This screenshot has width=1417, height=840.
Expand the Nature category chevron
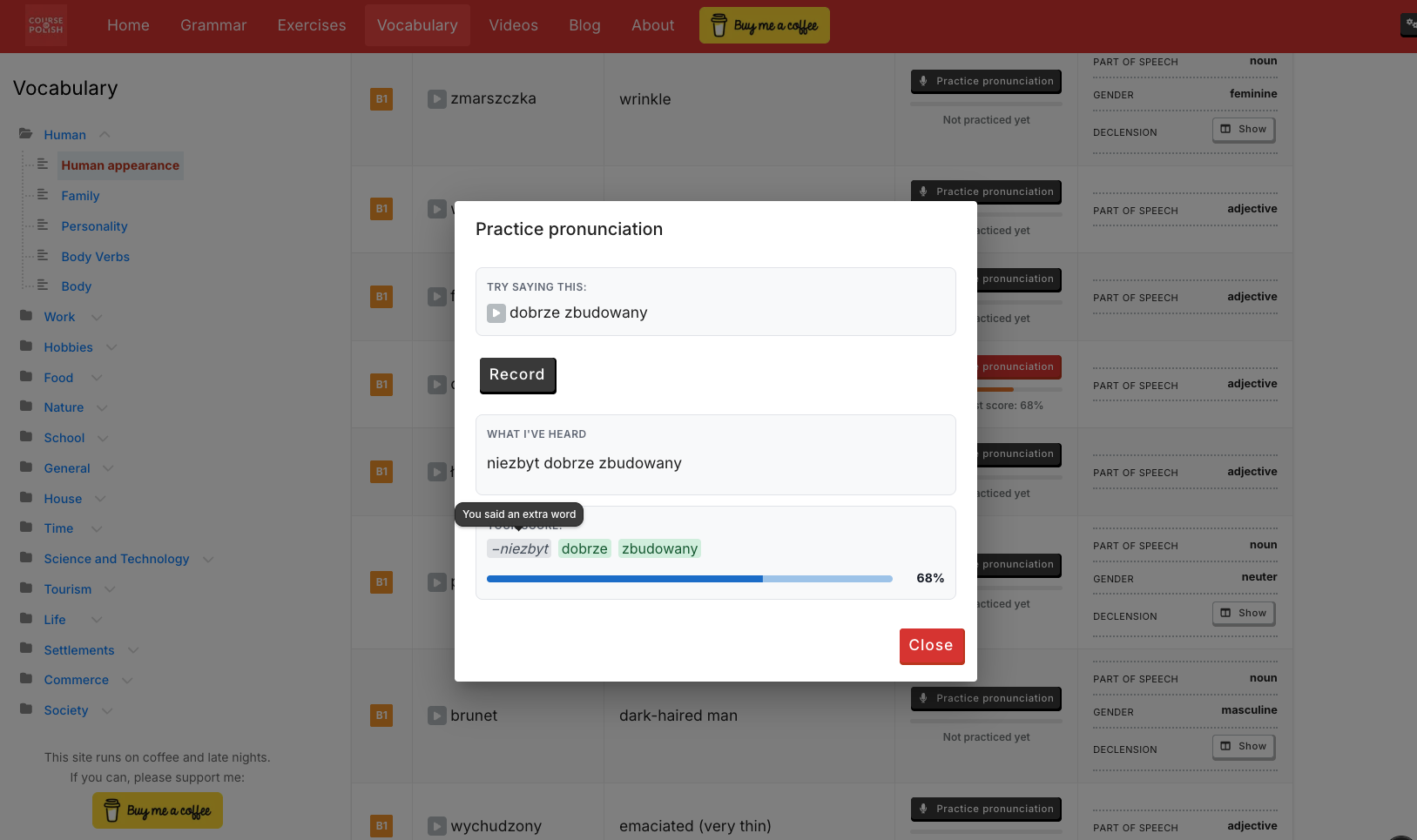[102, 407]
